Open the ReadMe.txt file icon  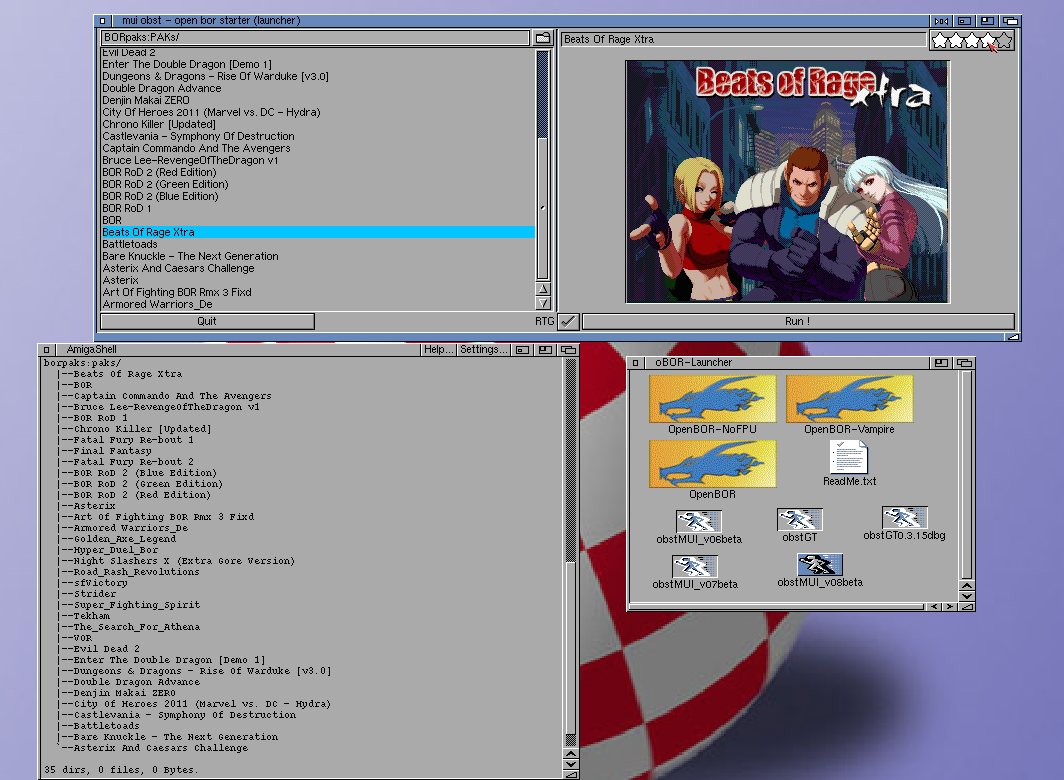849,458
